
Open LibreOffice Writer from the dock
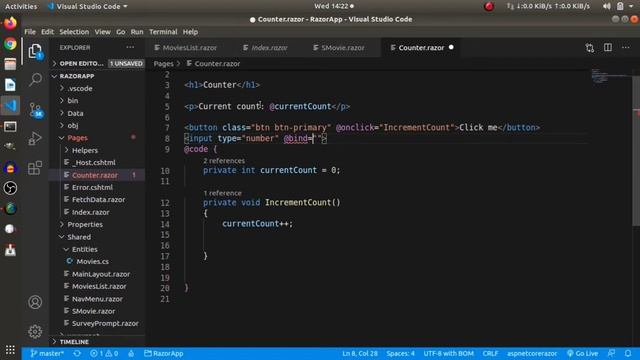click(x=10, y=85)
